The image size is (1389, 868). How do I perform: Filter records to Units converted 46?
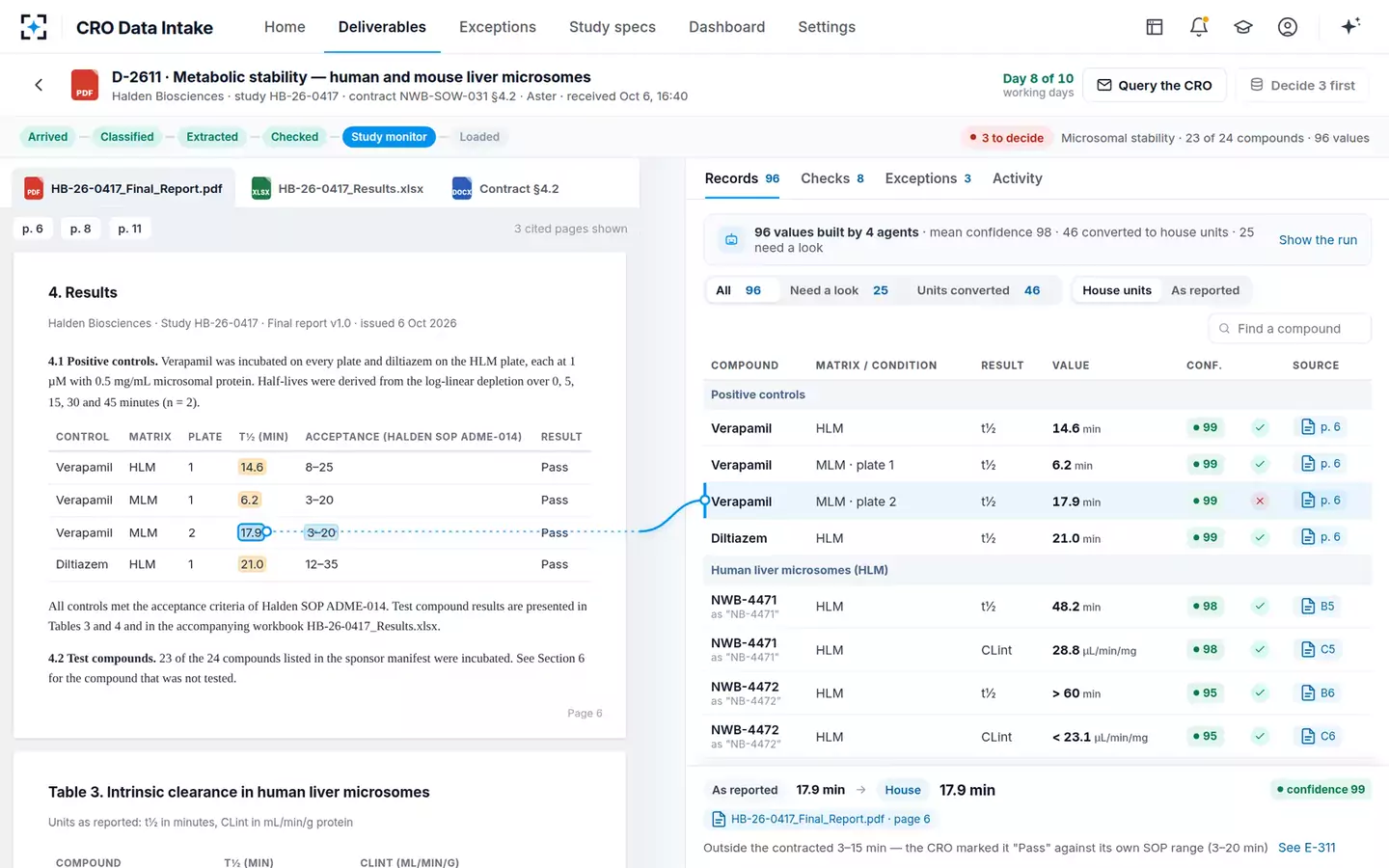coord(978,290)
